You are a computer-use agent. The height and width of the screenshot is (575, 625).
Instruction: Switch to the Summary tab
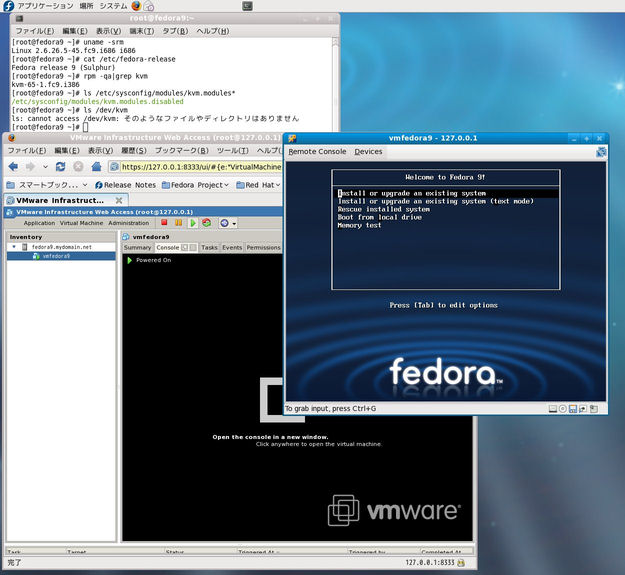point(138,247)
